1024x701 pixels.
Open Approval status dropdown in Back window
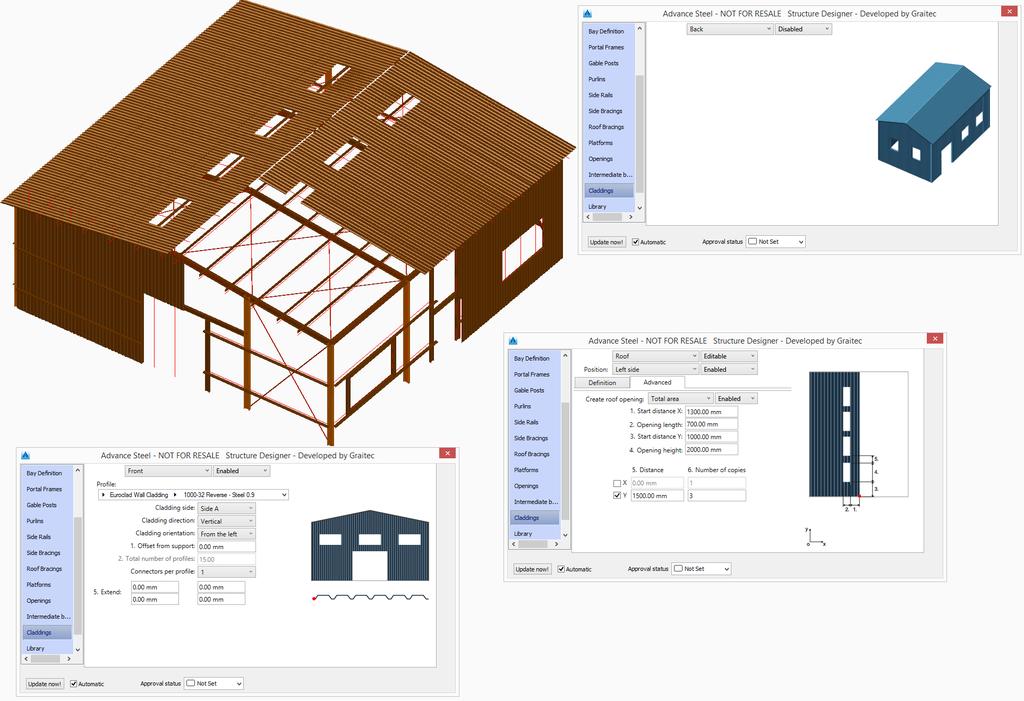tap(776, 242)
